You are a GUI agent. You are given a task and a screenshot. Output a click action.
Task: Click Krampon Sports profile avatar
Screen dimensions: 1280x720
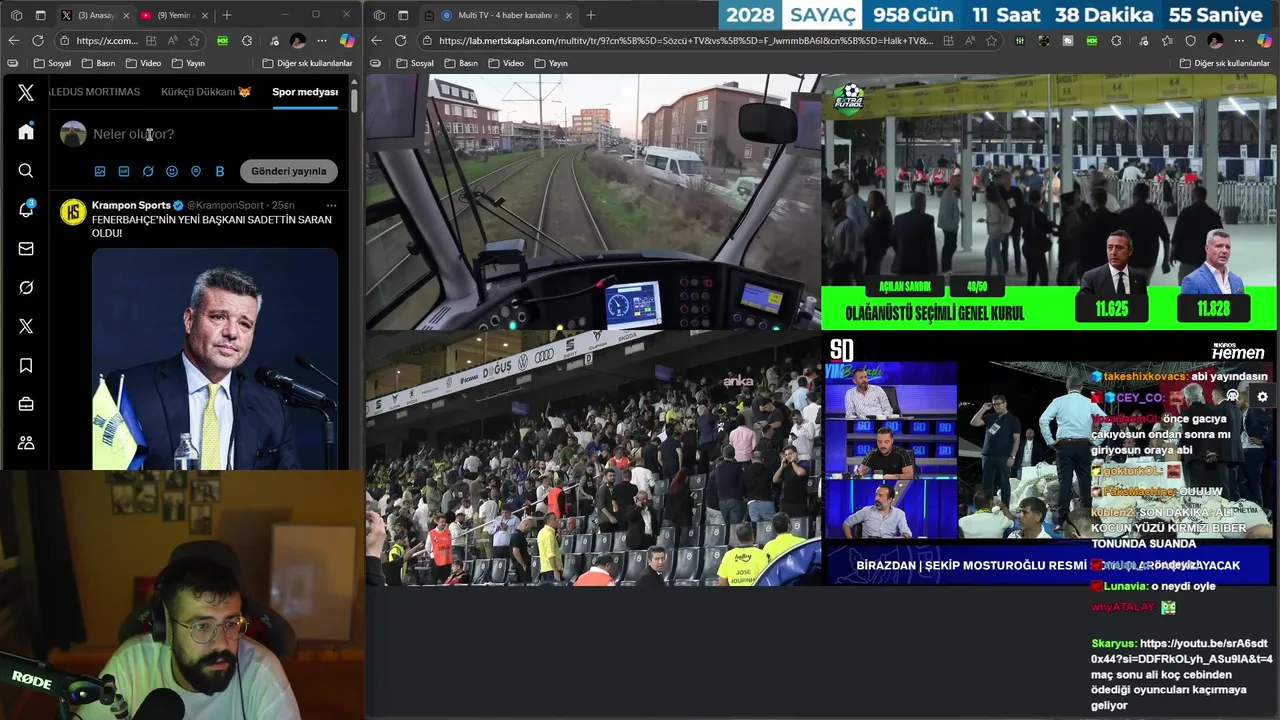click(73, 212)
